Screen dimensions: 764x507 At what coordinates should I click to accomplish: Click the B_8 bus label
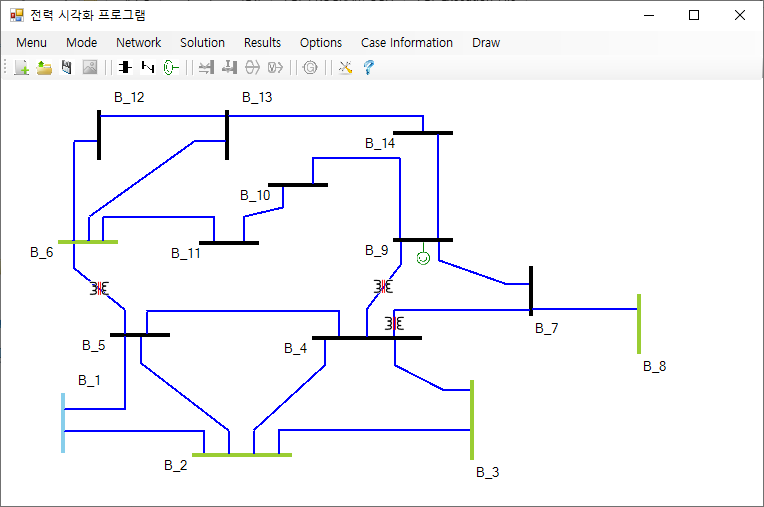point(654,366)
